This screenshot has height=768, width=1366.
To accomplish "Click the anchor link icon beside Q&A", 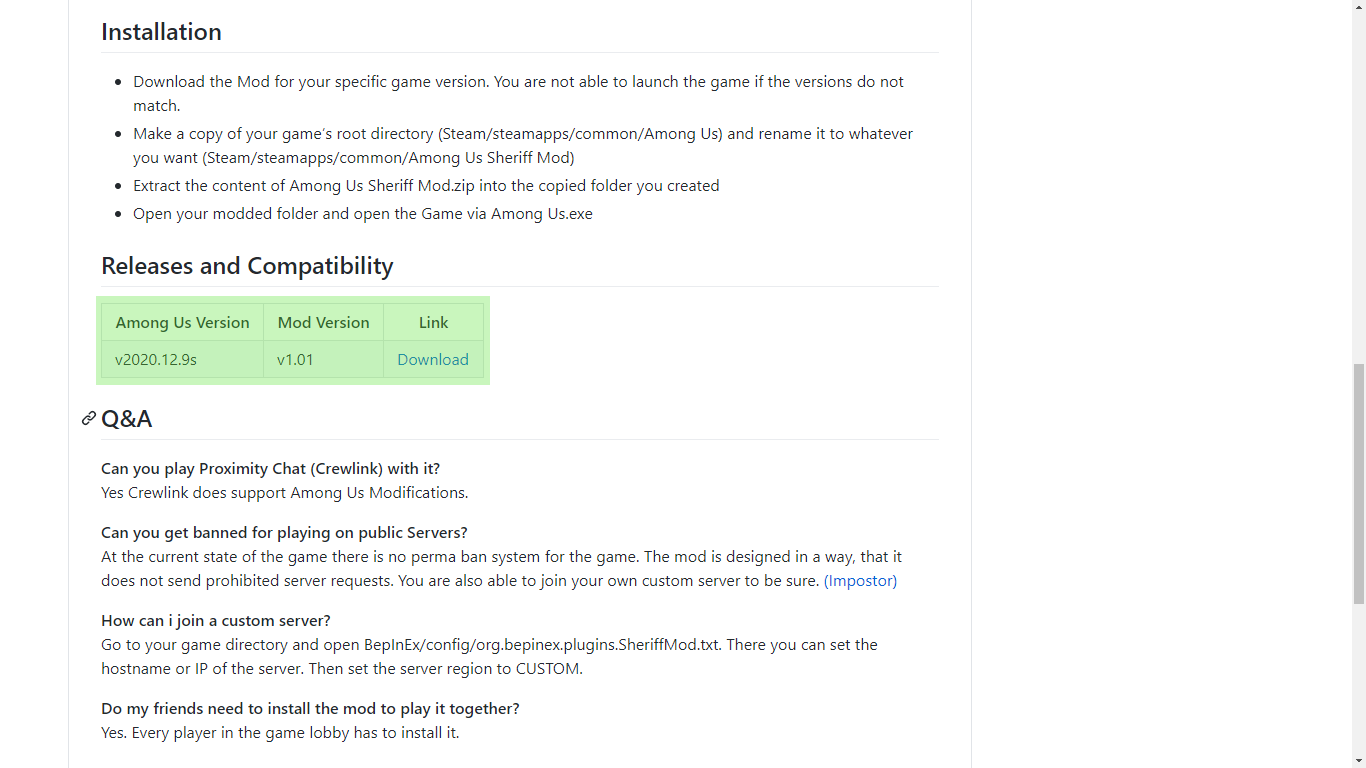I will (89, 419).
